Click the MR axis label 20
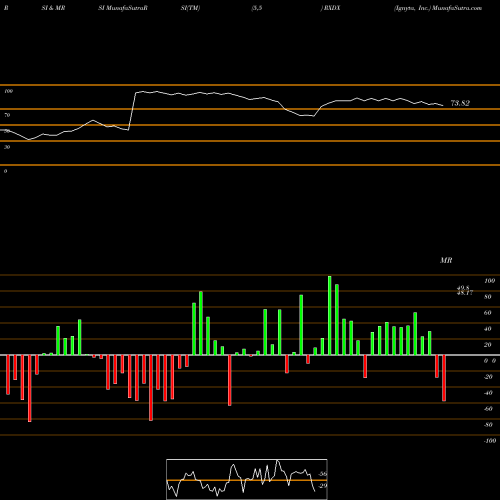The height and width of the screenshot is (500, 500). tap(488, 345)
